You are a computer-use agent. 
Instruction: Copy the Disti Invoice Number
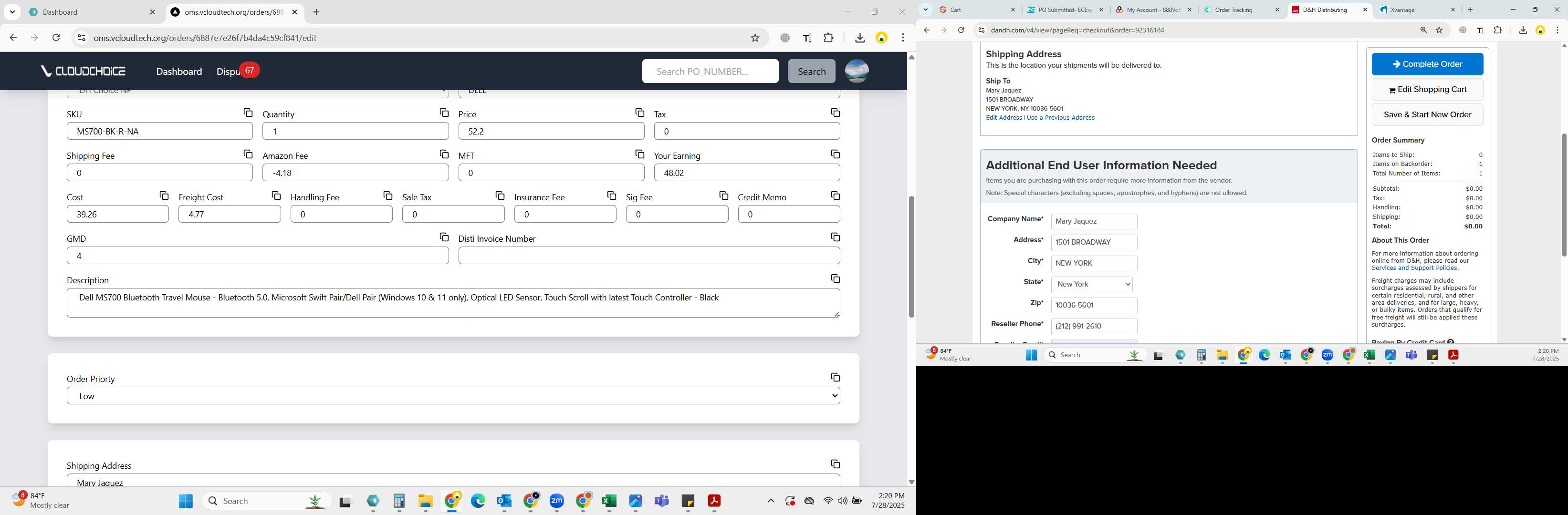[x=835, y=237]
